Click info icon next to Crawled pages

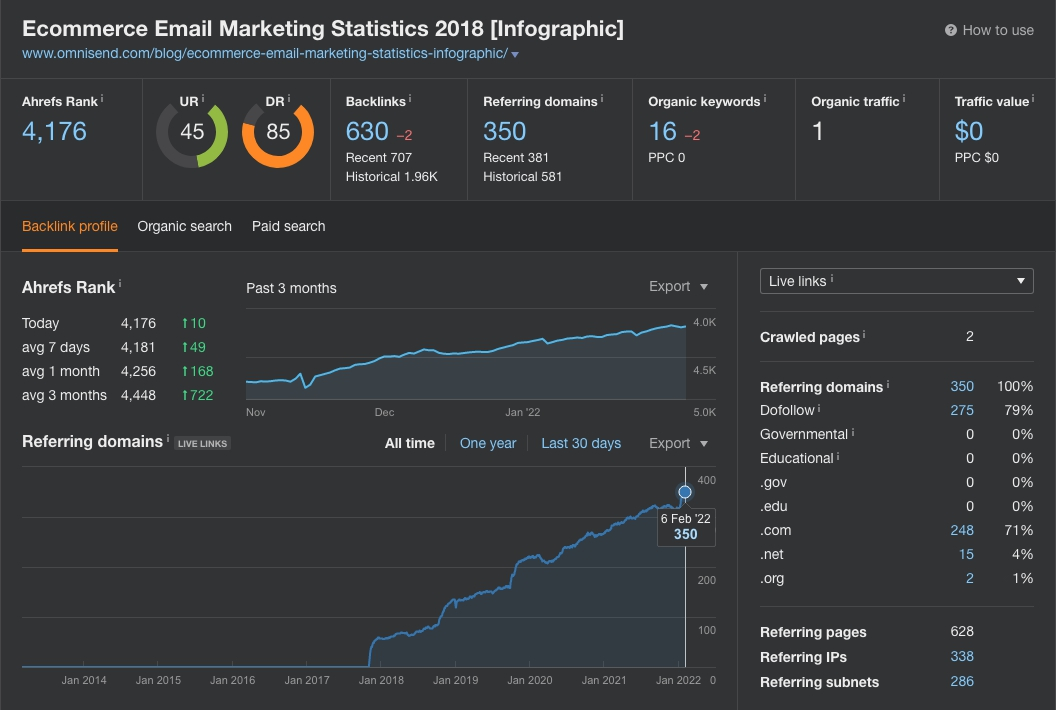pyautogui.click(x=865, y=335)
